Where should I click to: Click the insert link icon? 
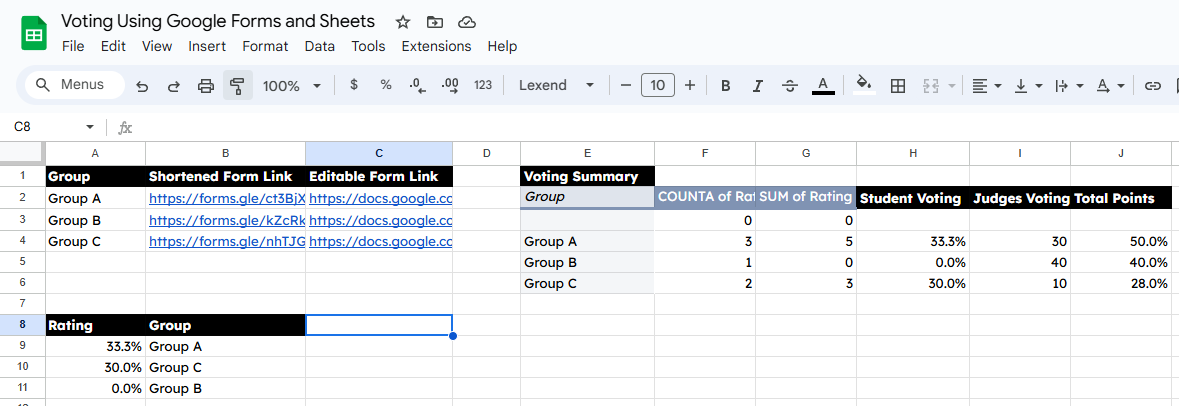click(x=1153, y=86)
